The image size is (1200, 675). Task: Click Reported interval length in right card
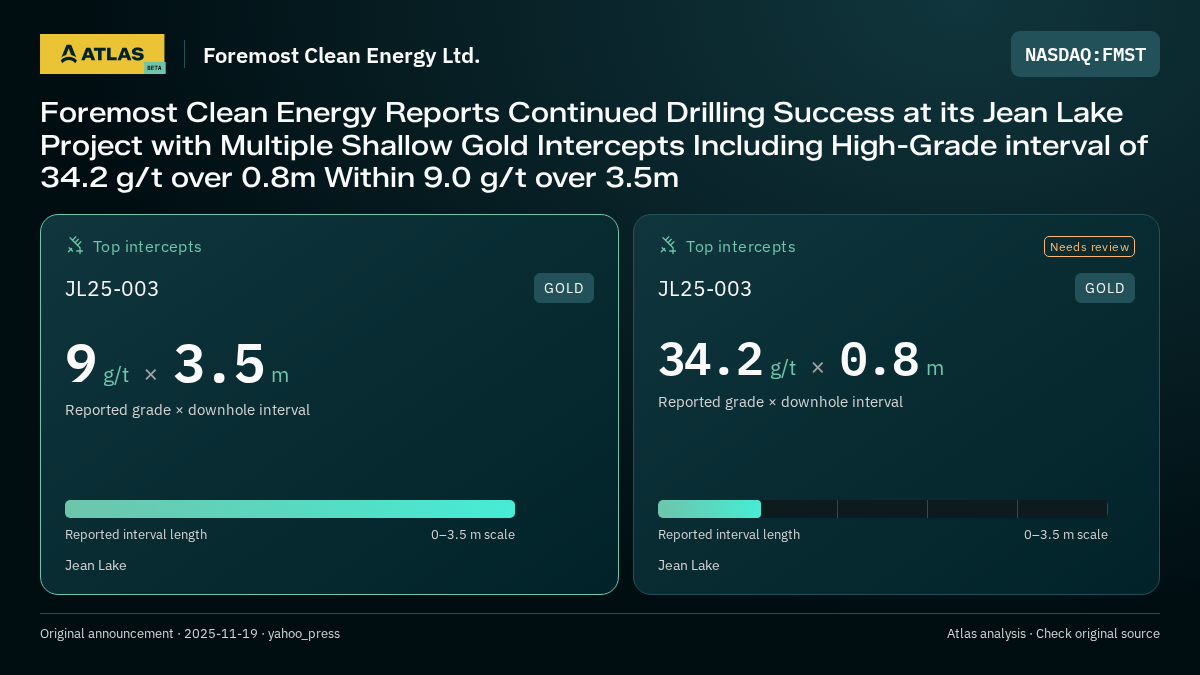(x=729, y=534)
